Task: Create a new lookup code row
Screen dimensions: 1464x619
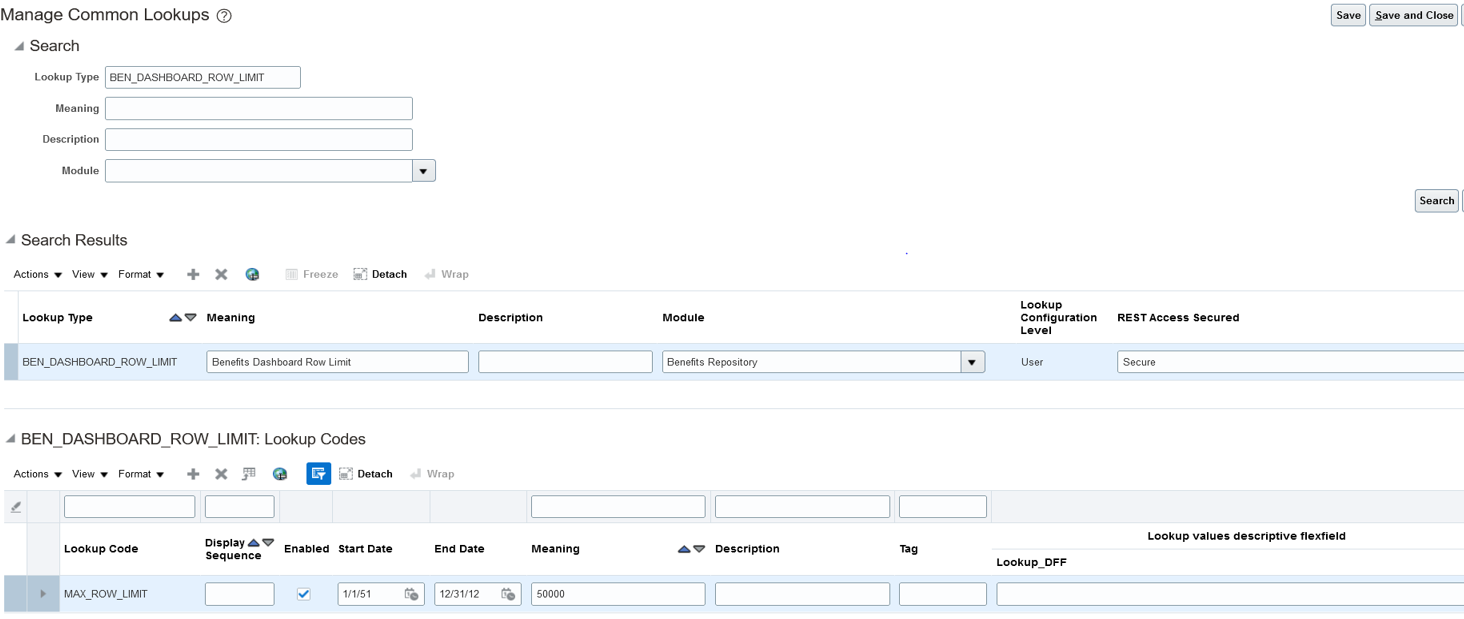Action: coord(192,473)
